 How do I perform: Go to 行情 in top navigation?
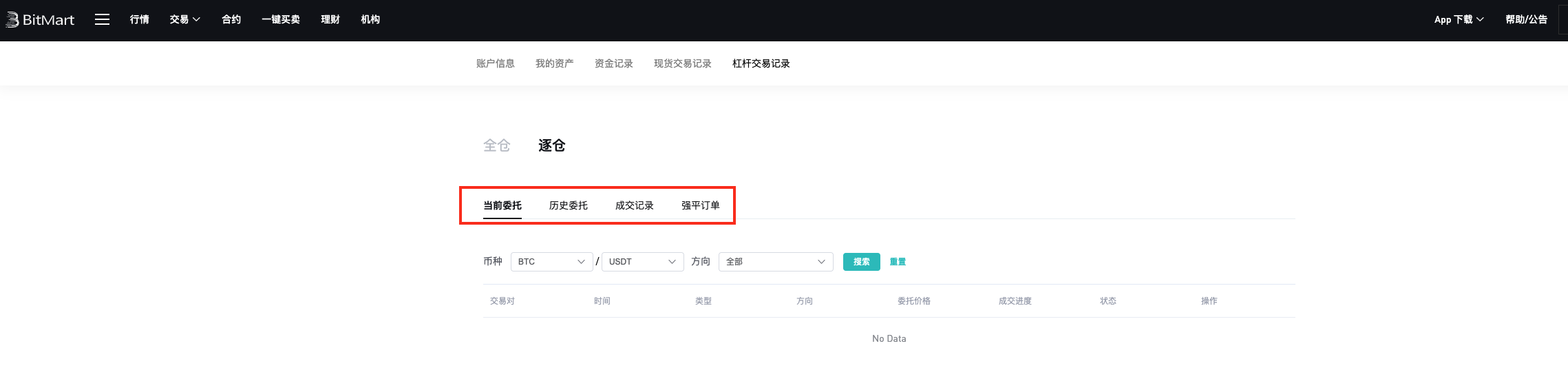point(139,20)
